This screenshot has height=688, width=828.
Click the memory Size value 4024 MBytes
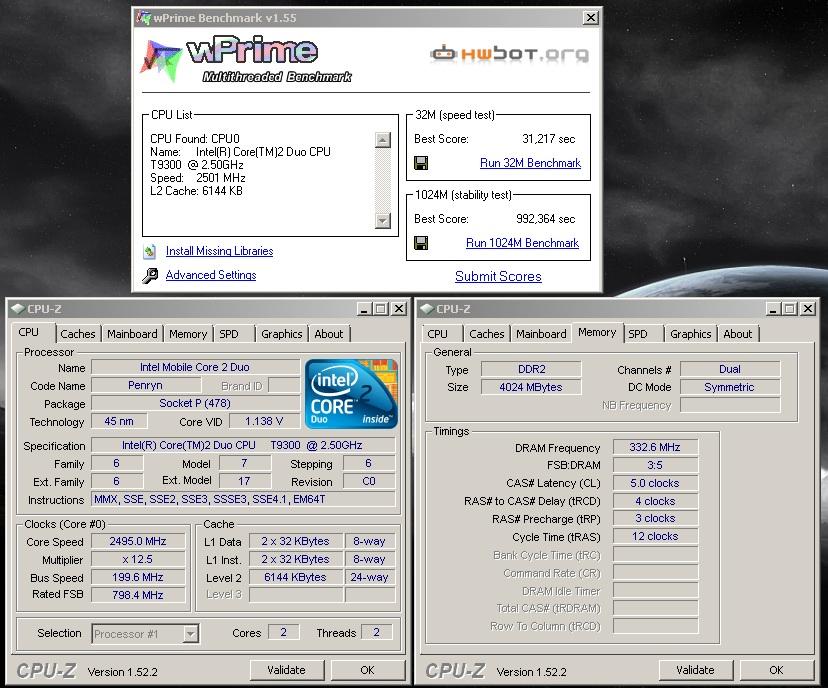click(531, 387)
